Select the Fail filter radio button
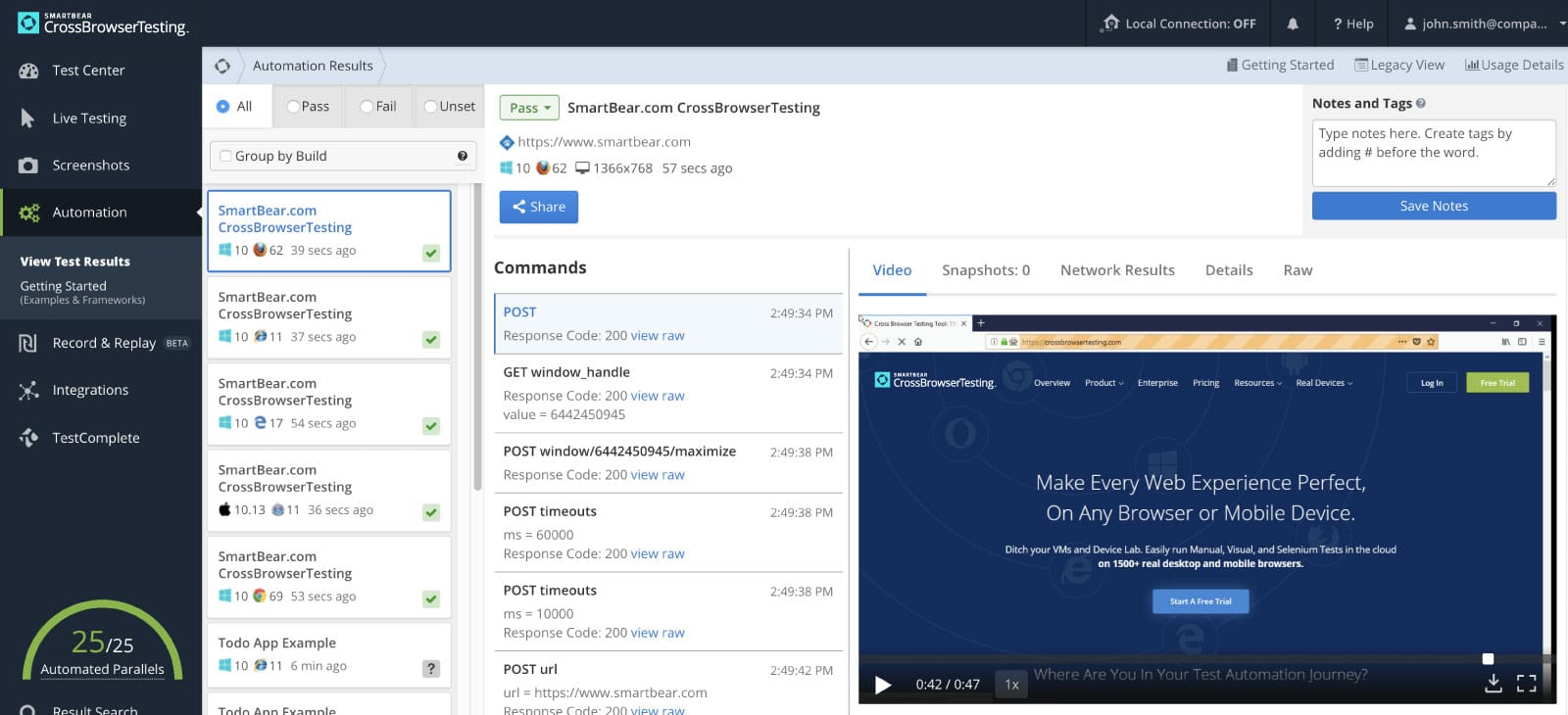 pos(367,106)
